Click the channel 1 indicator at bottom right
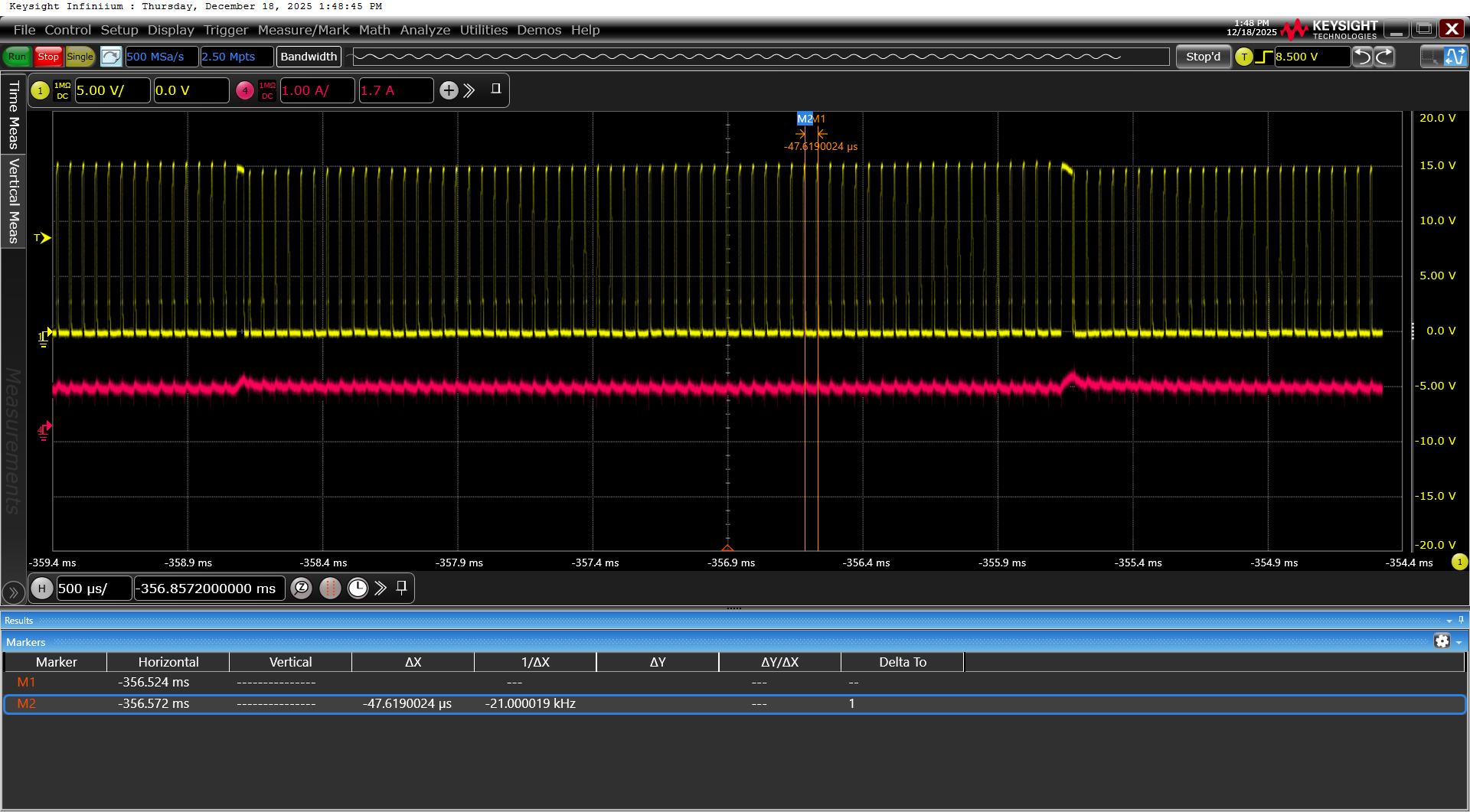The image size is (1470, 812). 1459,562
